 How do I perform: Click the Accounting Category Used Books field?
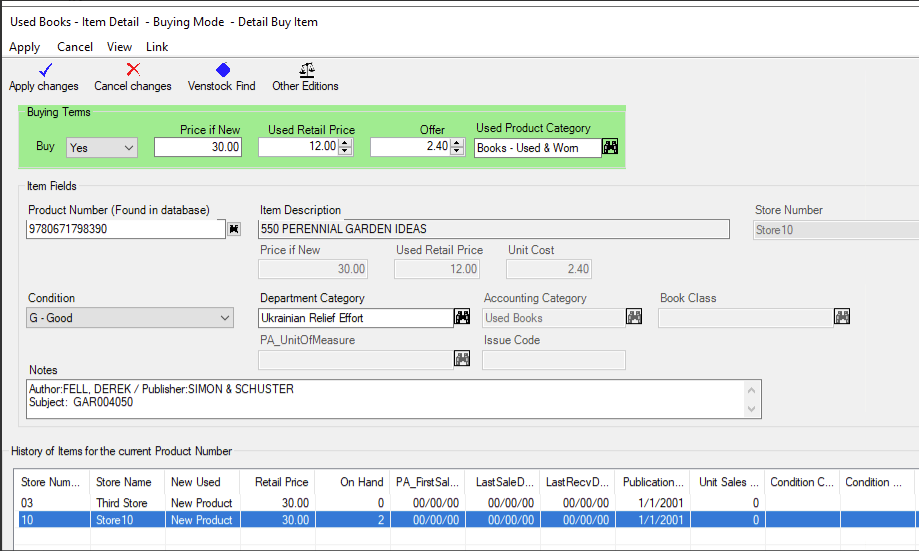554,318
